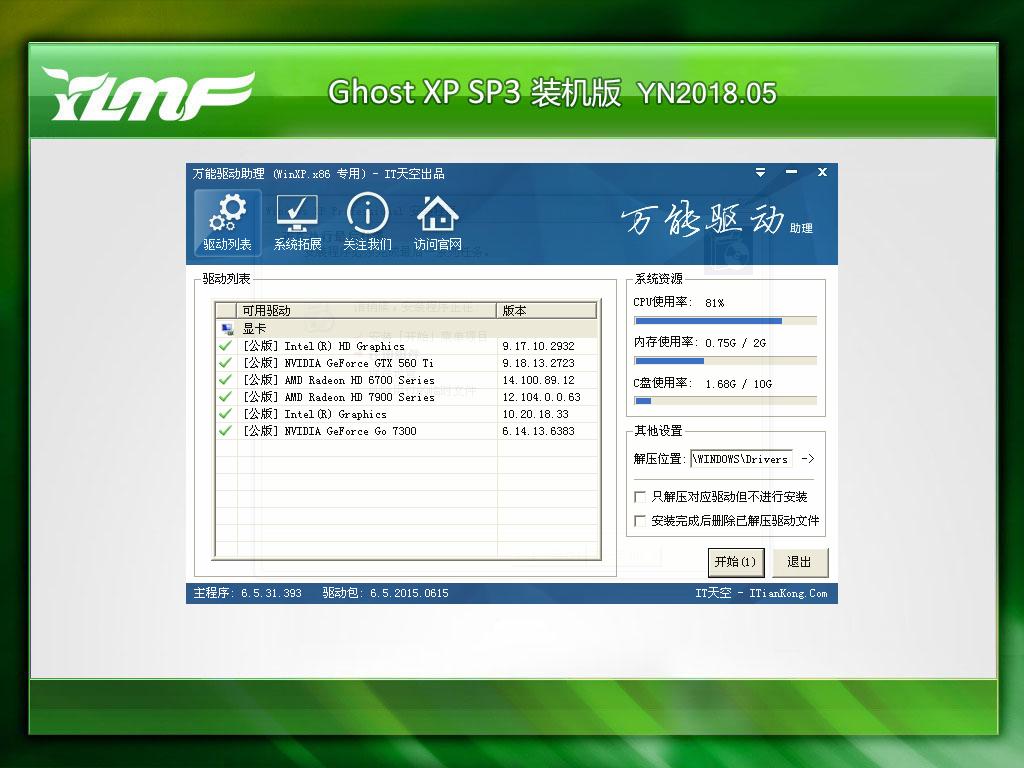
Task: Click the 退出 button
Action: click(x=799, y=562)
